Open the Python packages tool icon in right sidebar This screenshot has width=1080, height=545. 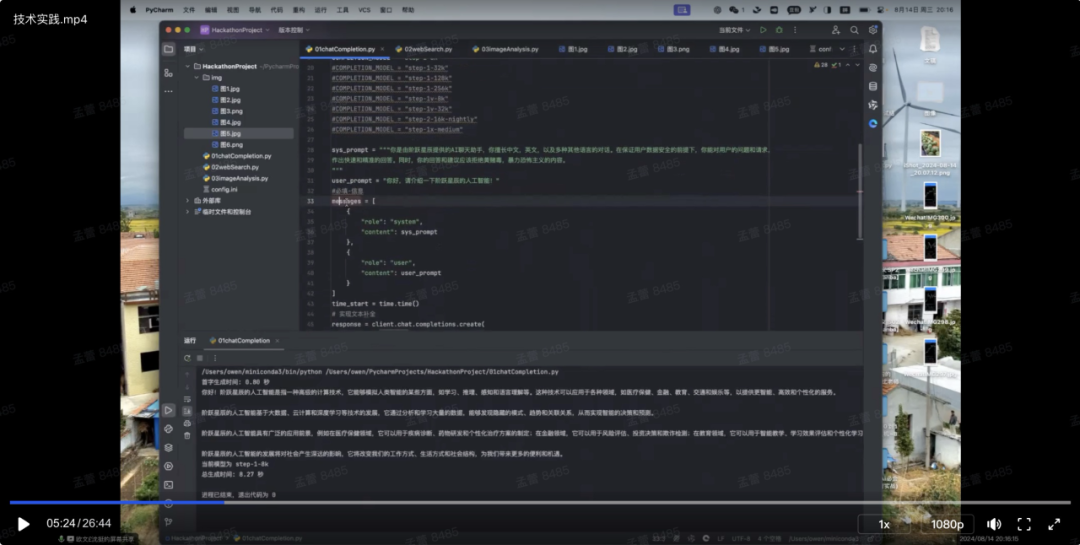[873, 105]
